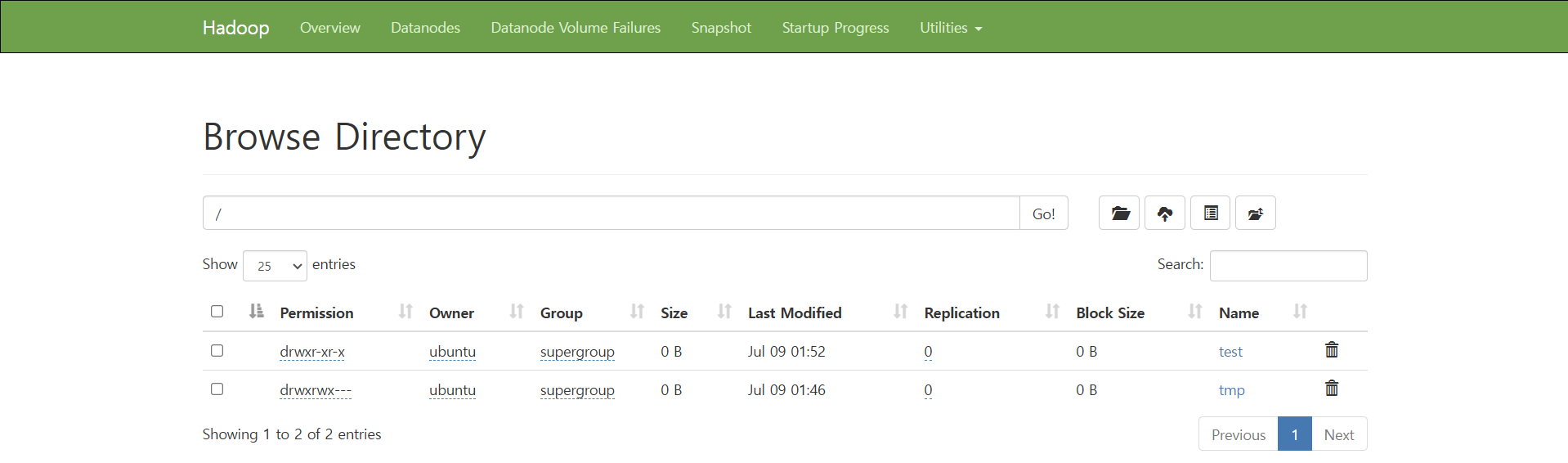Focus the Search input field
Image resolution: width=1568 pixels, height=463 pixels.
1288,266
